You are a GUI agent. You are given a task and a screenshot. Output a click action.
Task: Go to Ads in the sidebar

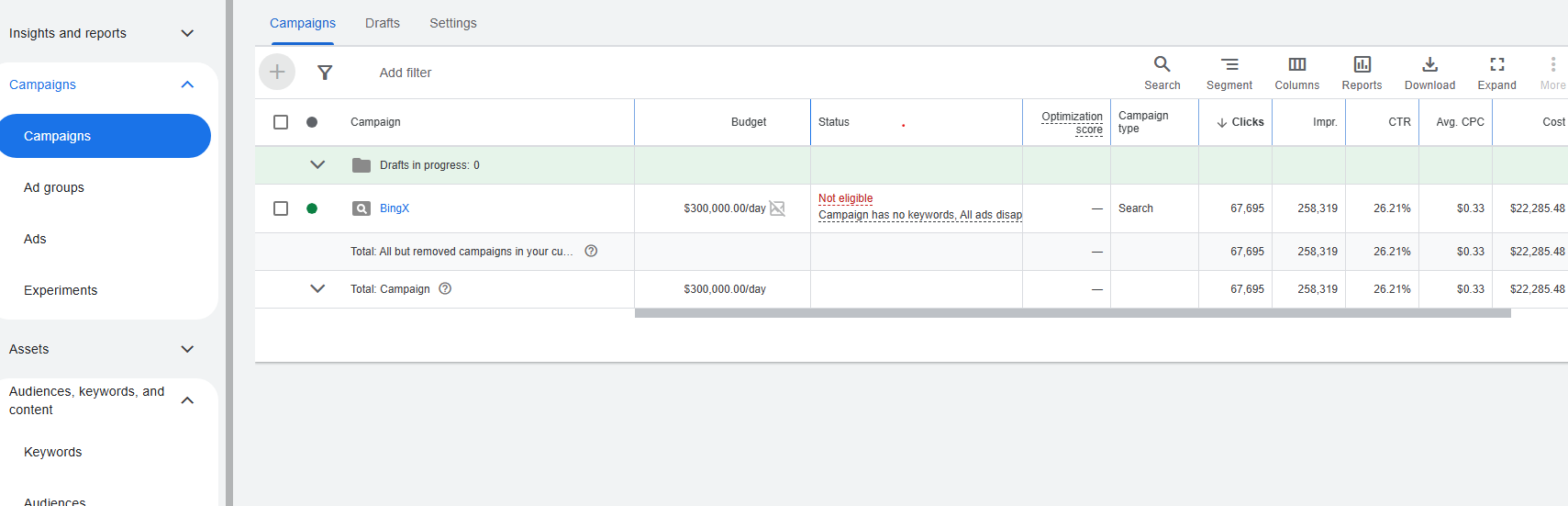point(35,239)
